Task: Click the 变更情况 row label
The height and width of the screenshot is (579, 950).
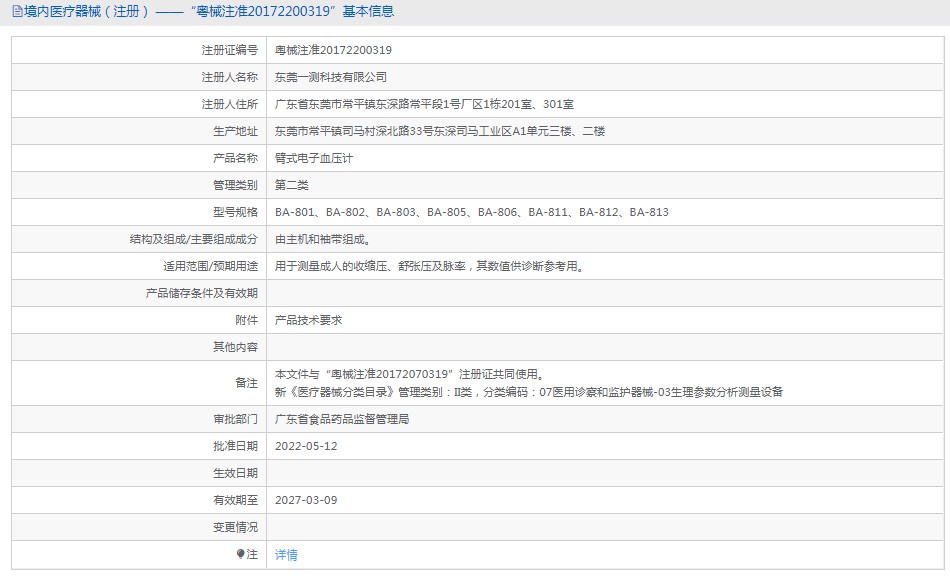Action: (x=235, y=528)
